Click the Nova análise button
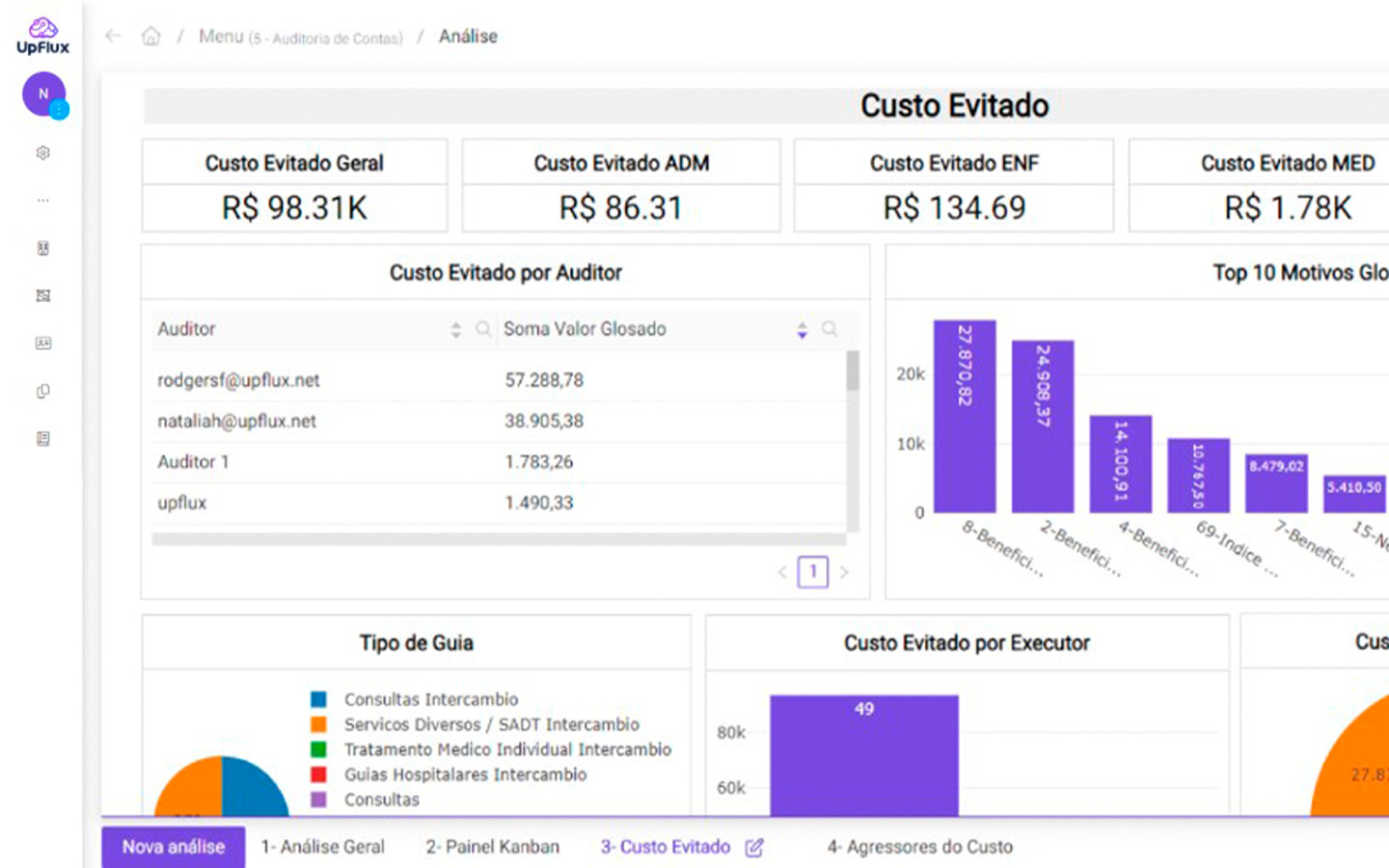The height and width of the screenshot is (868, 1389). [x=174, y=847]
